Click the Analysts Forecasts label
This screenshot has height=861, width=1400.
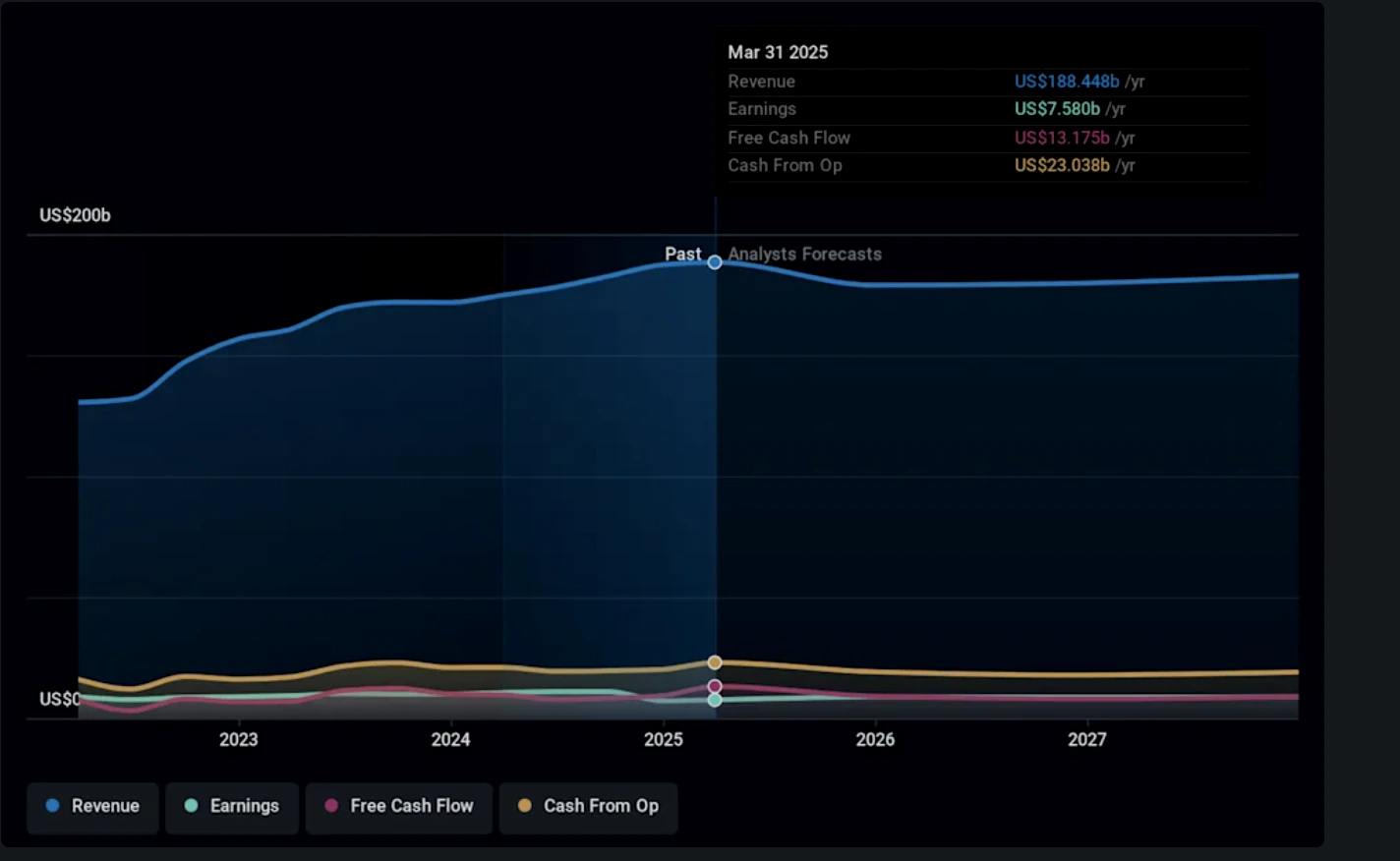(804, 254)
